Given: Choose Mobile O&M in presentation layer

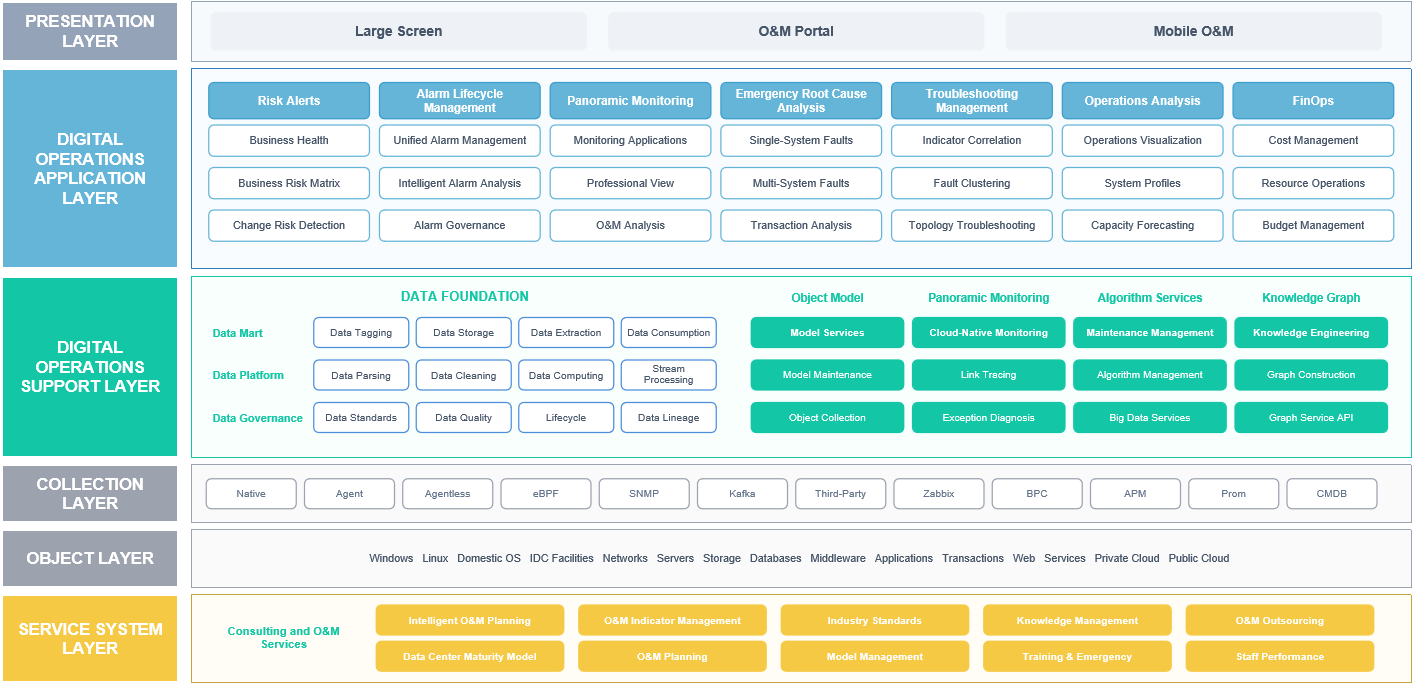Looking at the screenshot, I should coord(1193,31).
